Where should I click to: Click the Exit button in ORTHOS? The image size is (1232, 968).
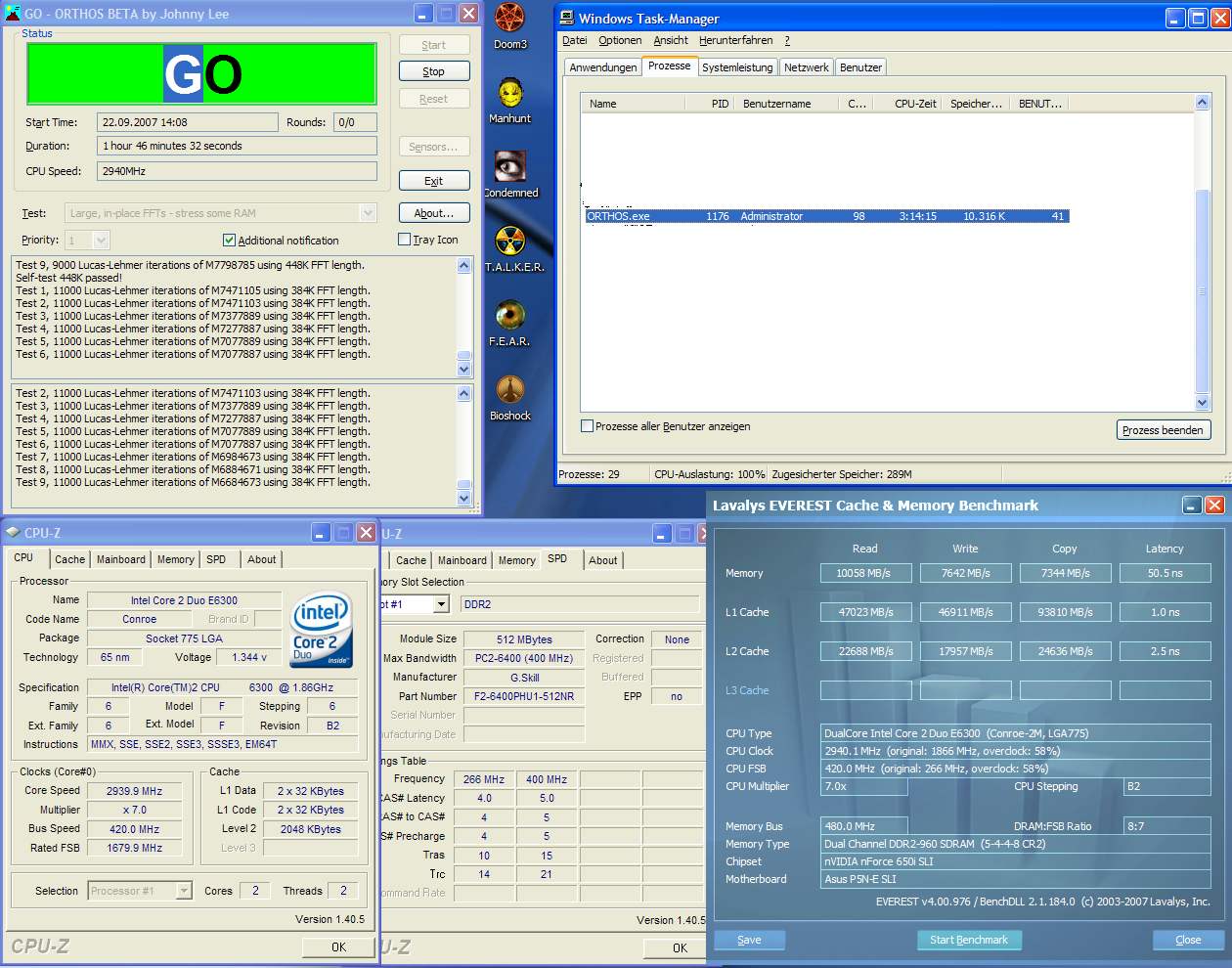pos(434,181)
